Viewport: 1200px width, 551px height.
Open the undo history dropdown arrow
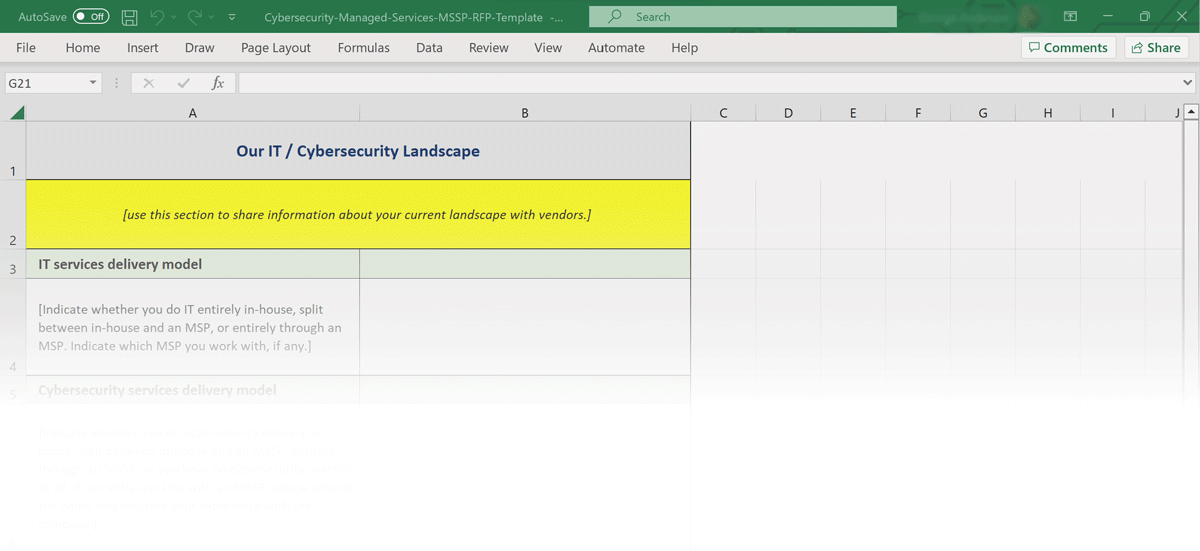(173, 17)
